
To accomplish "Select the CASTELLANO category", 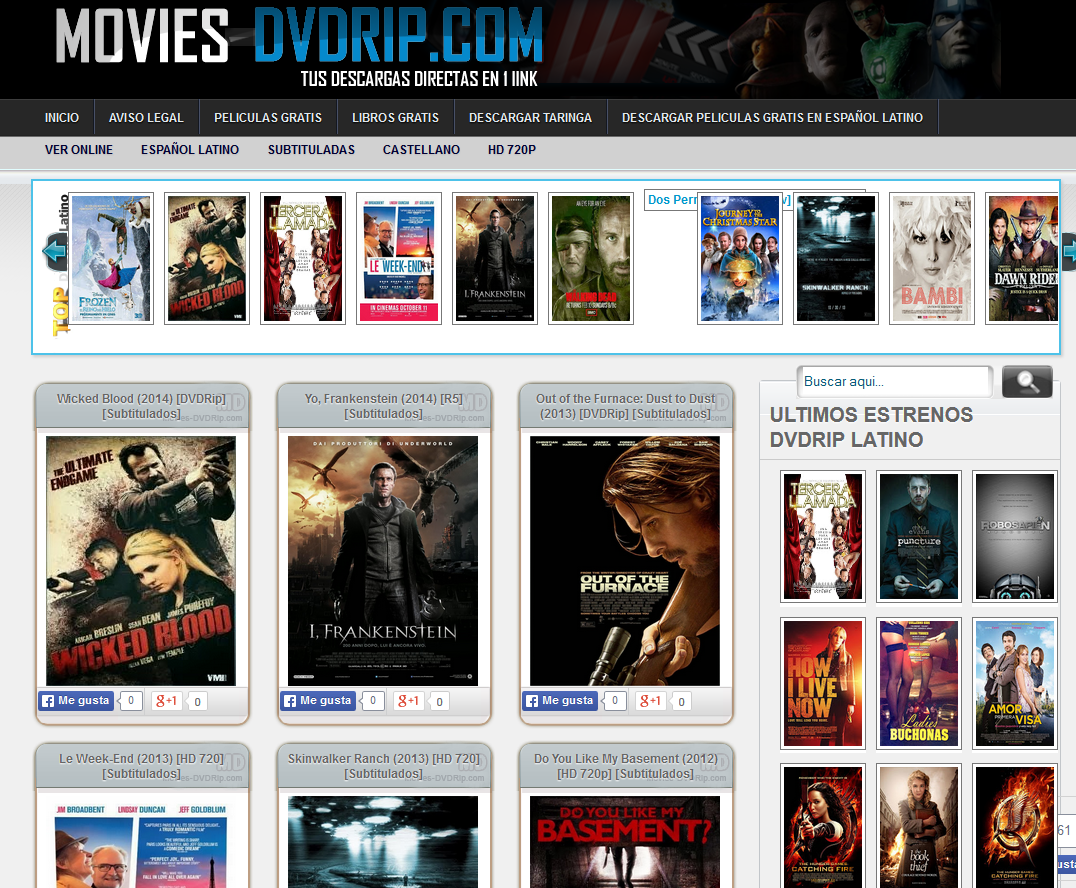I will click(x=421, y=150).
